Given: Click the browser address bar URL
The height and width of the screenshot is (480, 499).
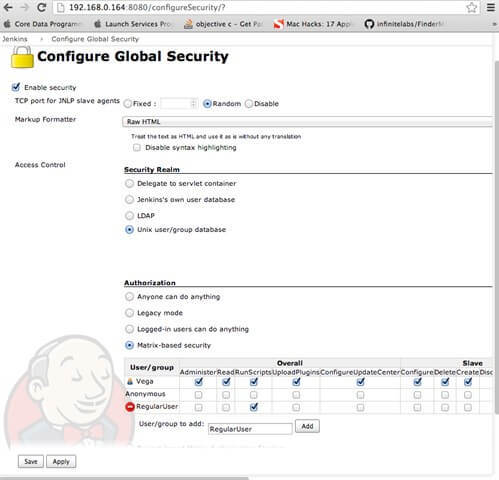Looking at the screenshot, I should (147, 7).
